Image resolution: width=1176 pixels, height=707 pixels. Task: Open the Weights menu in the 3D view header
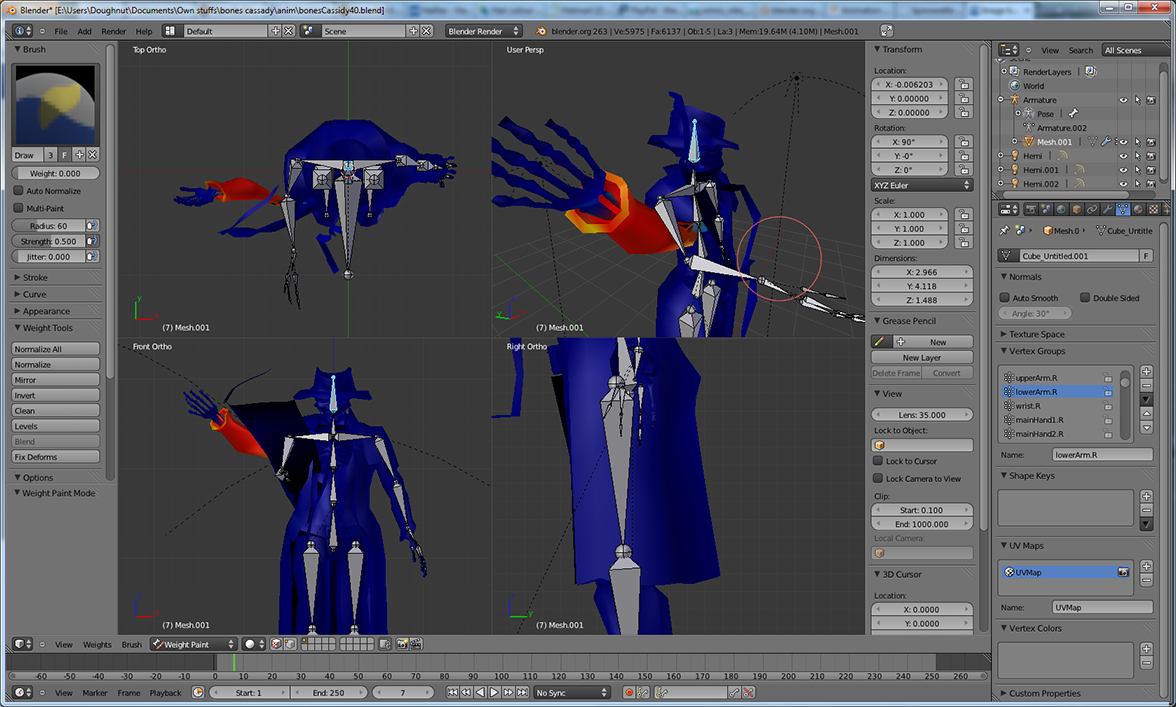(97, 645)
